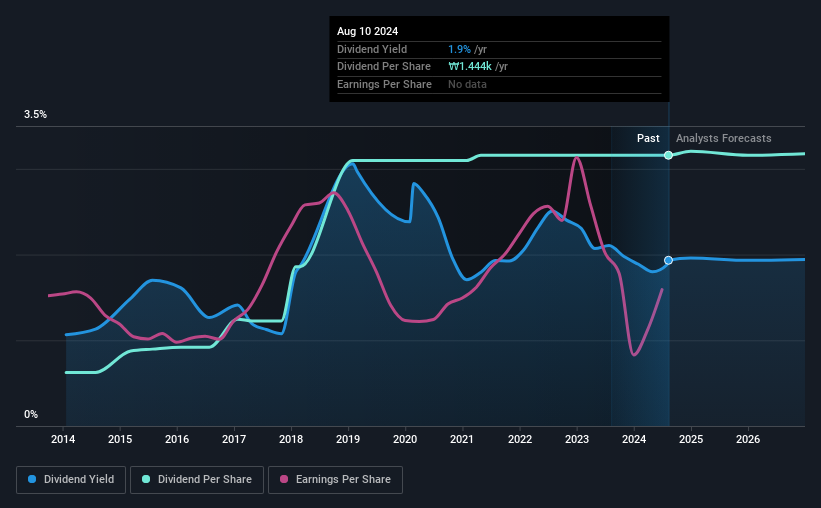The height and width of the screenshot is (508, 821).
Task: Click the 2026 x-axis label
Action: point(748,439)
